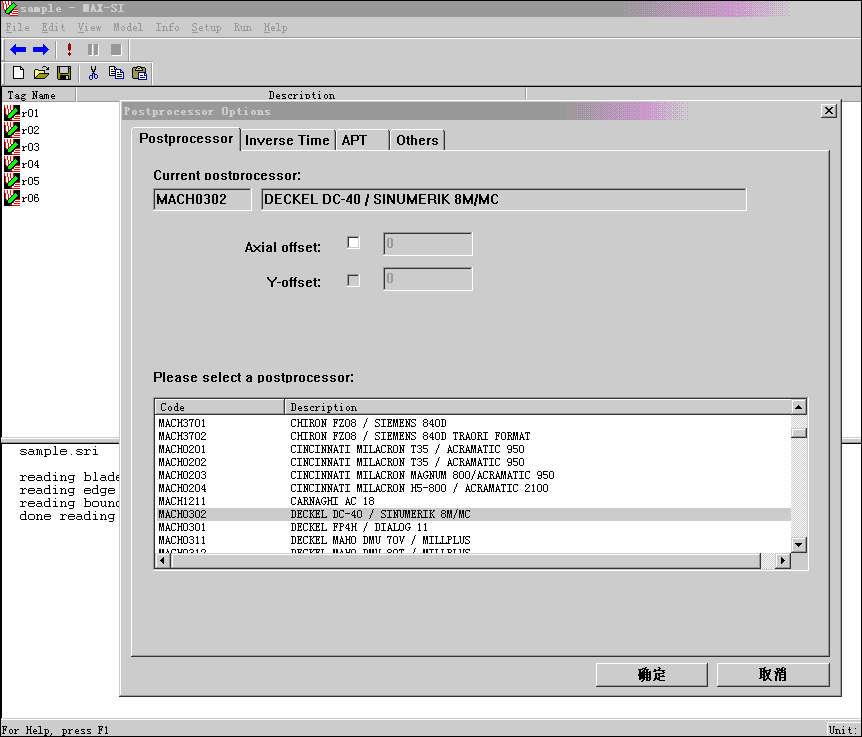The height and width of the screenshot is (737, 862).
Task: Select MACH3702 CHIRON TRAORI FORMAT row
Action: click(473, 436)
